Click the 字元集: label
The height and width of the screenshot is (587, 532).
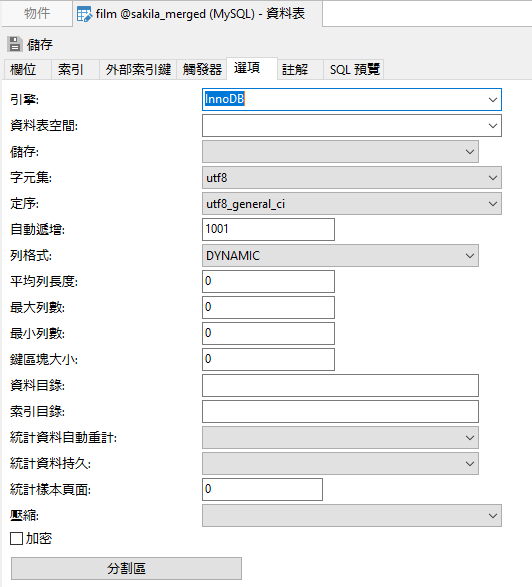click(31, 177)
